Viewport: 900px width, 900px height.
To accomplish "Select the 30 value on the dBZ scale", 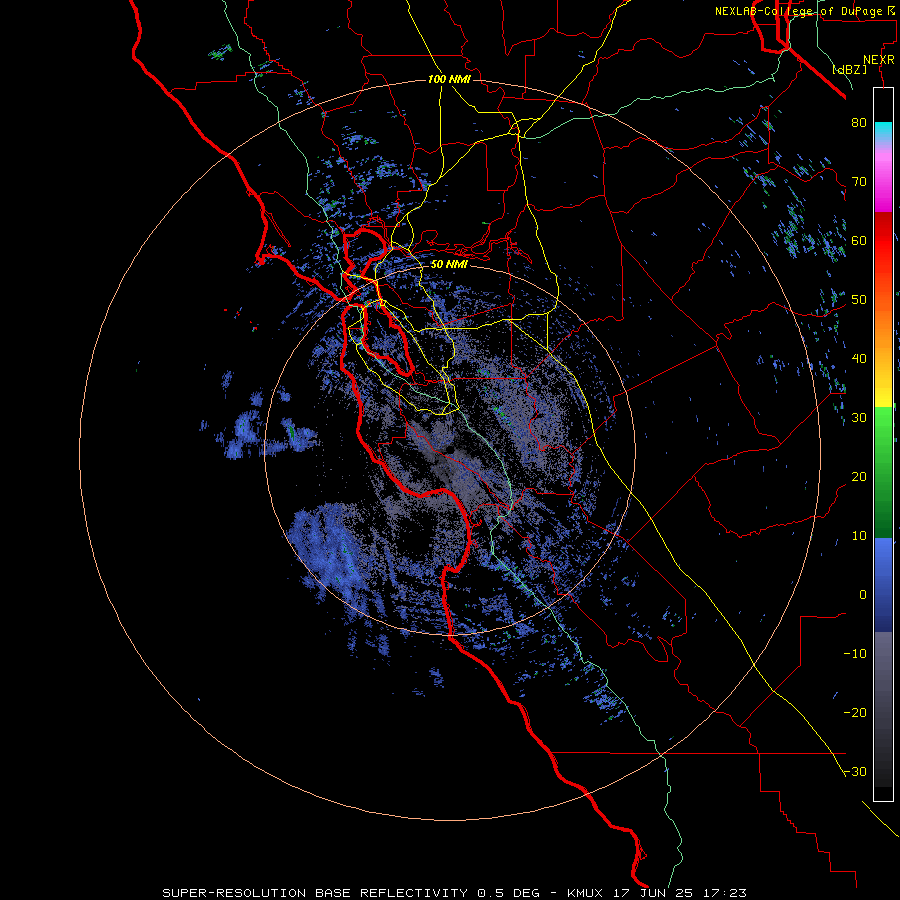I will (859, 418).
